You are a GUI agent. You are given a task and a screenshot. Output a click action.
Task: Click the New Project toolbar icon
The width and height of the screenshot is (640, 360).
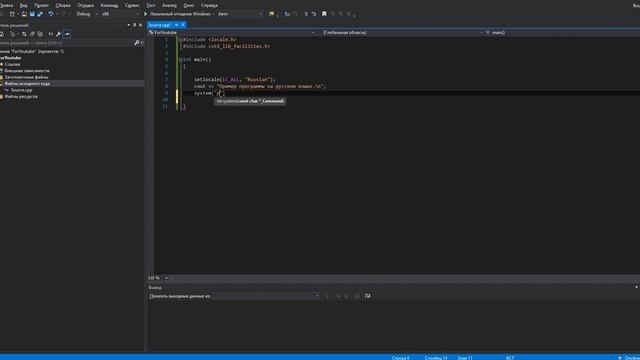tap(12, 14)
